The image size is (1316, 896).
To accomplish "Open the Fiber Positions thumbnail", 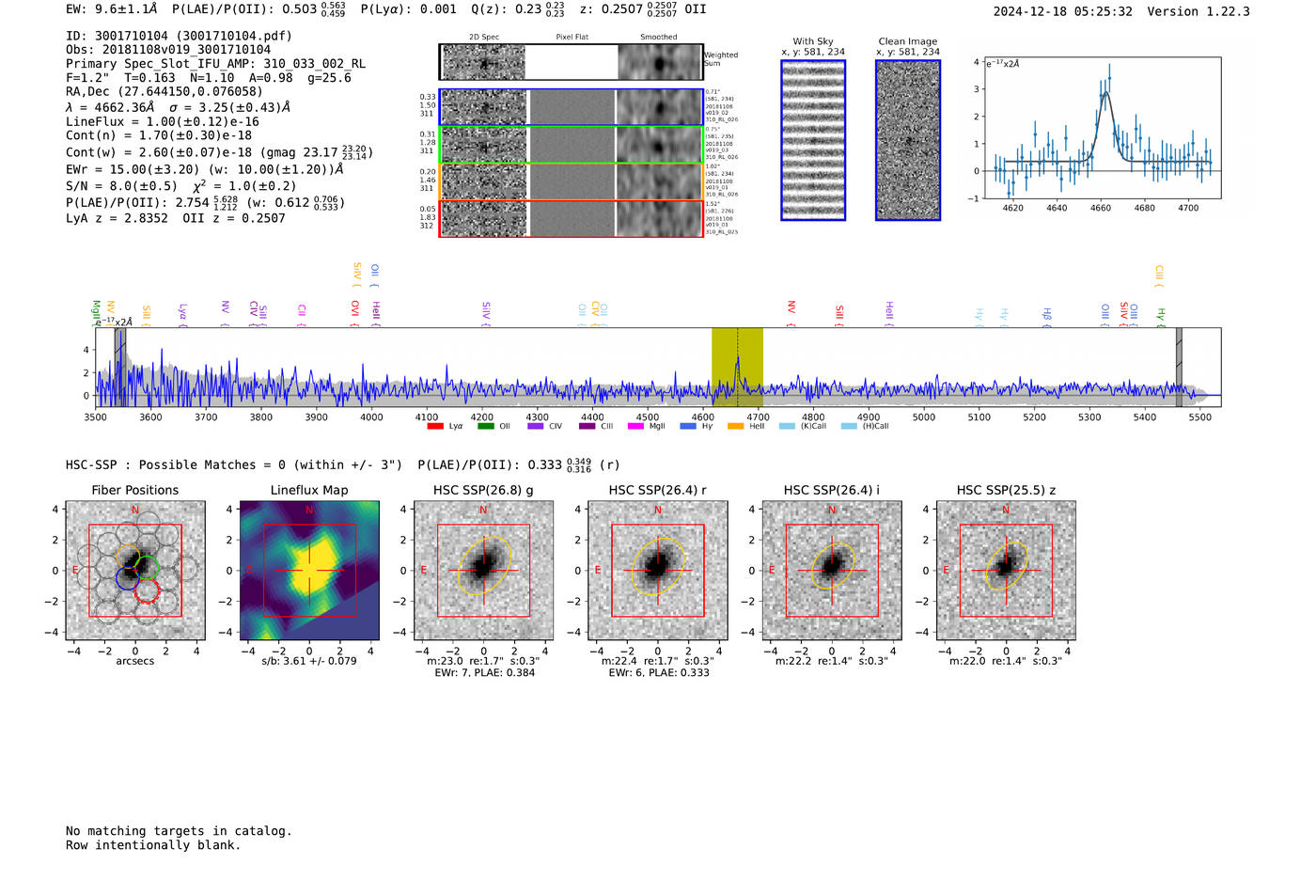I will tap(135, 571).
